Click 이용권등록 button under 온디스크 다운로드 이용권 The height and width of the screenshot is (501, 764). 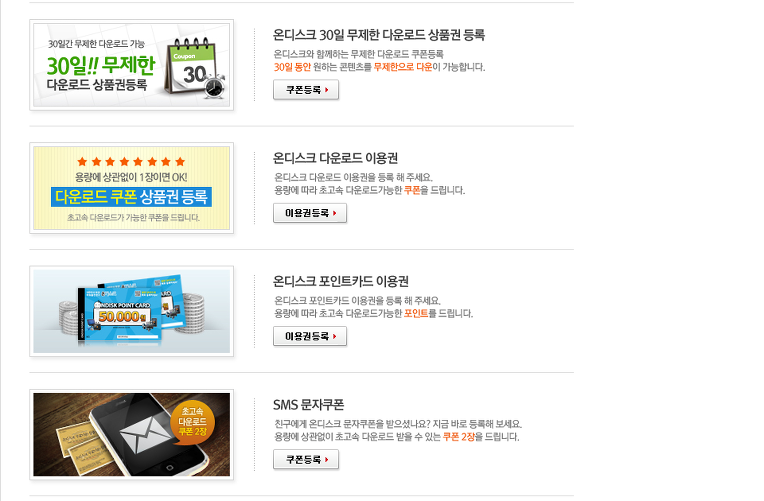coord(310,213)
